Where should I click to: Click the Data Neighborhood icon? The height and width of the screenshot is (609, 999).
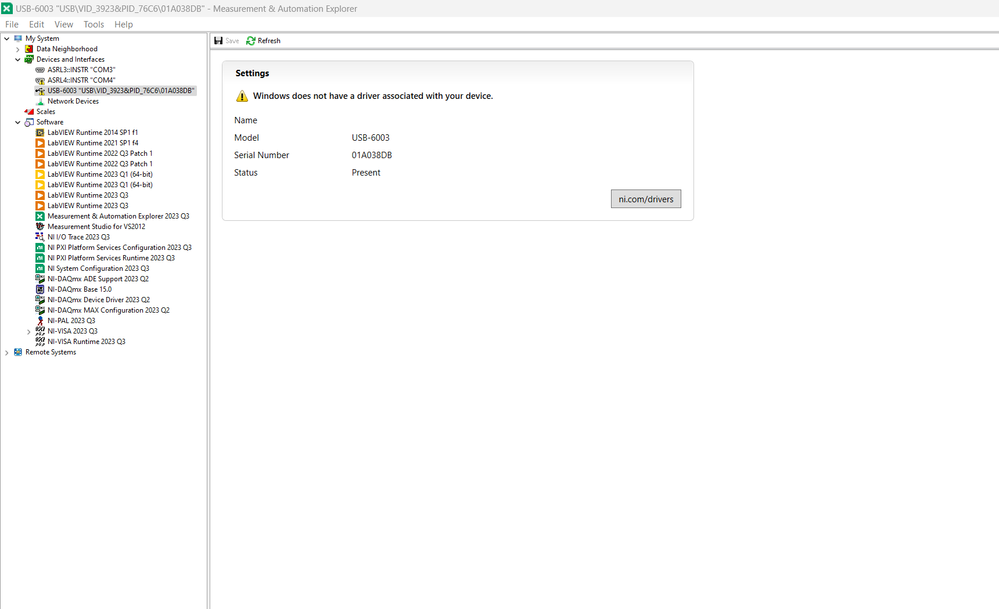(x=29, y=49)
